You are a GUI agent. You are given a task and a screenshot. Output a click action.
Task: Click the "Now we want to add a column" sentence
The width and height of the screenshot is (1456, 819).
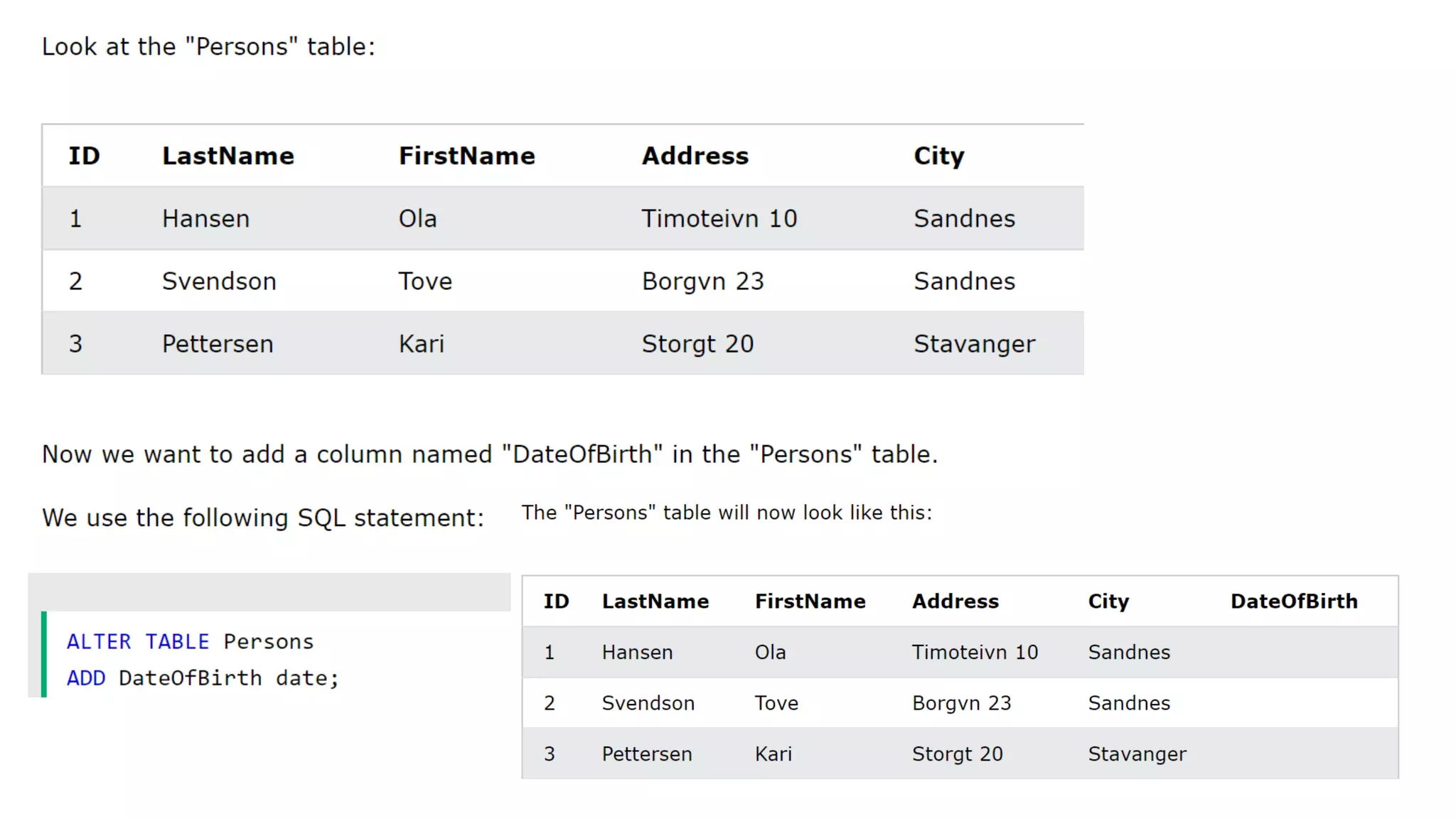490,454
